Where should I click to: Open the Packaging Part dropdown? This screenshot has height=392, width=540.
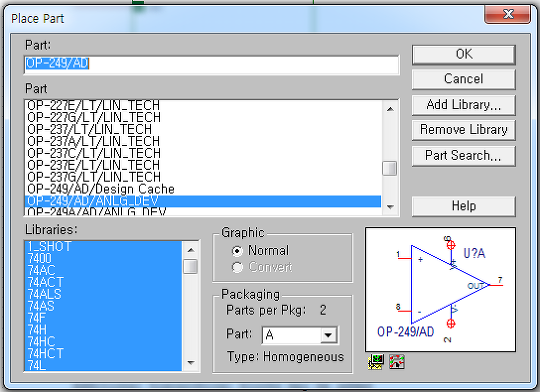point(328,335)
